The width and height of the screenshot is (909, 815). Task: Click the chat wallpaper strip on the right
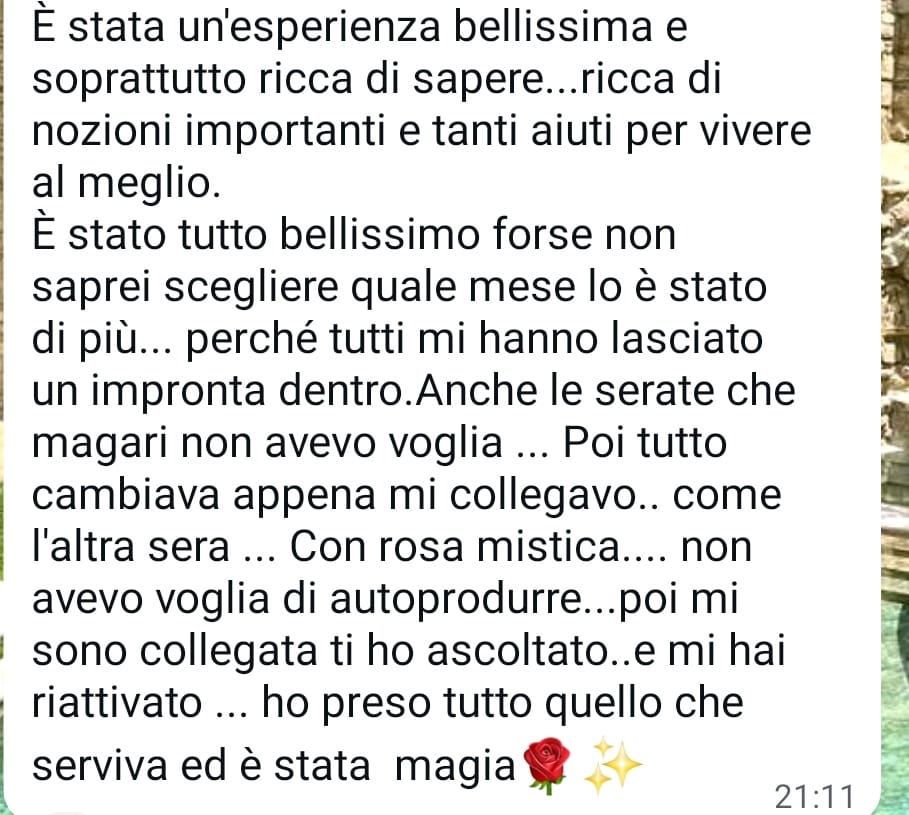click(895, 408)
